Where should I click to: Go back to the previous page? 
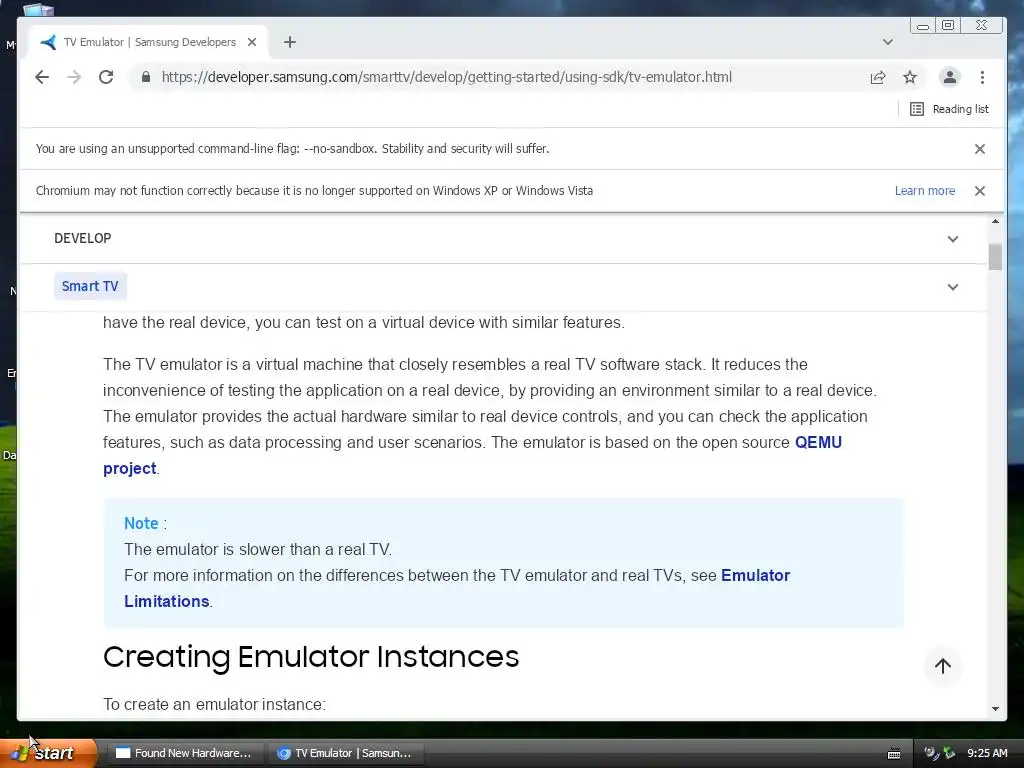42,77
